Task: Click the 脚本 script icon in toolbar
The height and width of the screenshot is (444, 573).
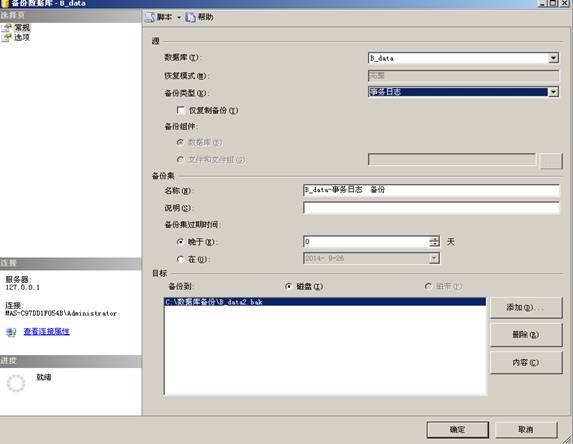Action: [150, 17]
